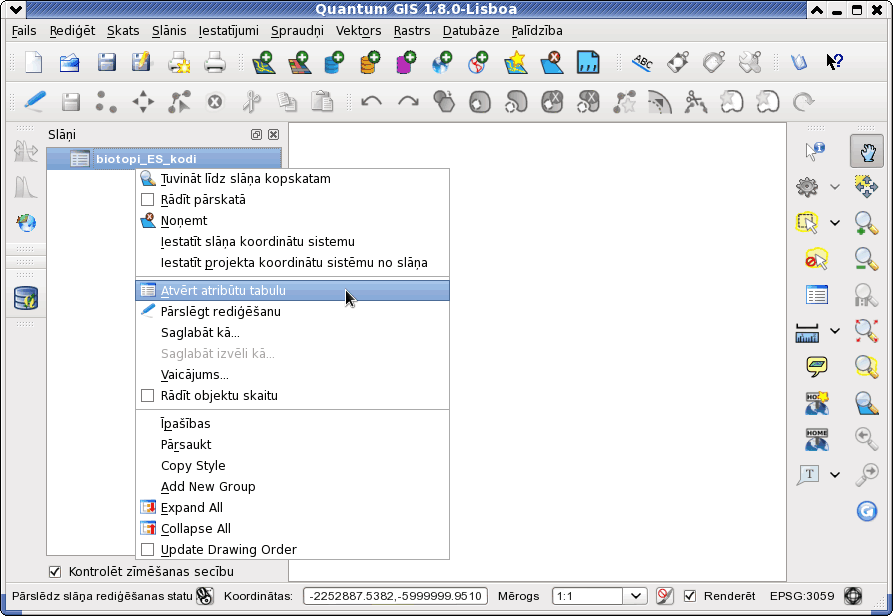Click What's This help cursor icon
Viewport: 893px width, 616px height.
pos(834,61)
